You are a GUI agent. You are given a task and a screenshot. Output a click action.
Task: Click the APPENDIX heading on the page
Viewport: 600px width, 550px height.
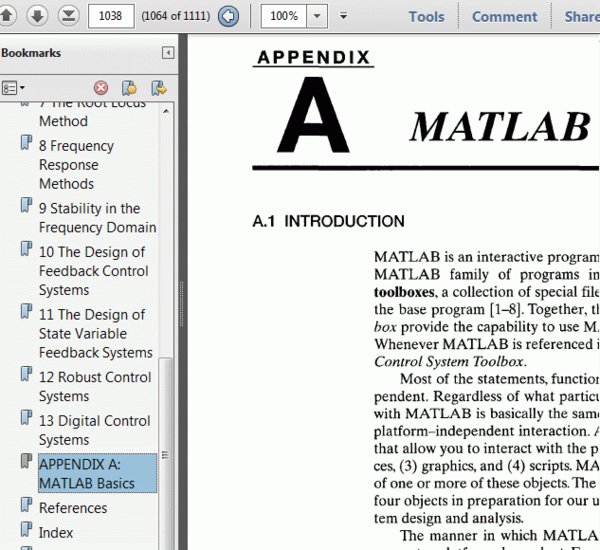pos(313,57)
